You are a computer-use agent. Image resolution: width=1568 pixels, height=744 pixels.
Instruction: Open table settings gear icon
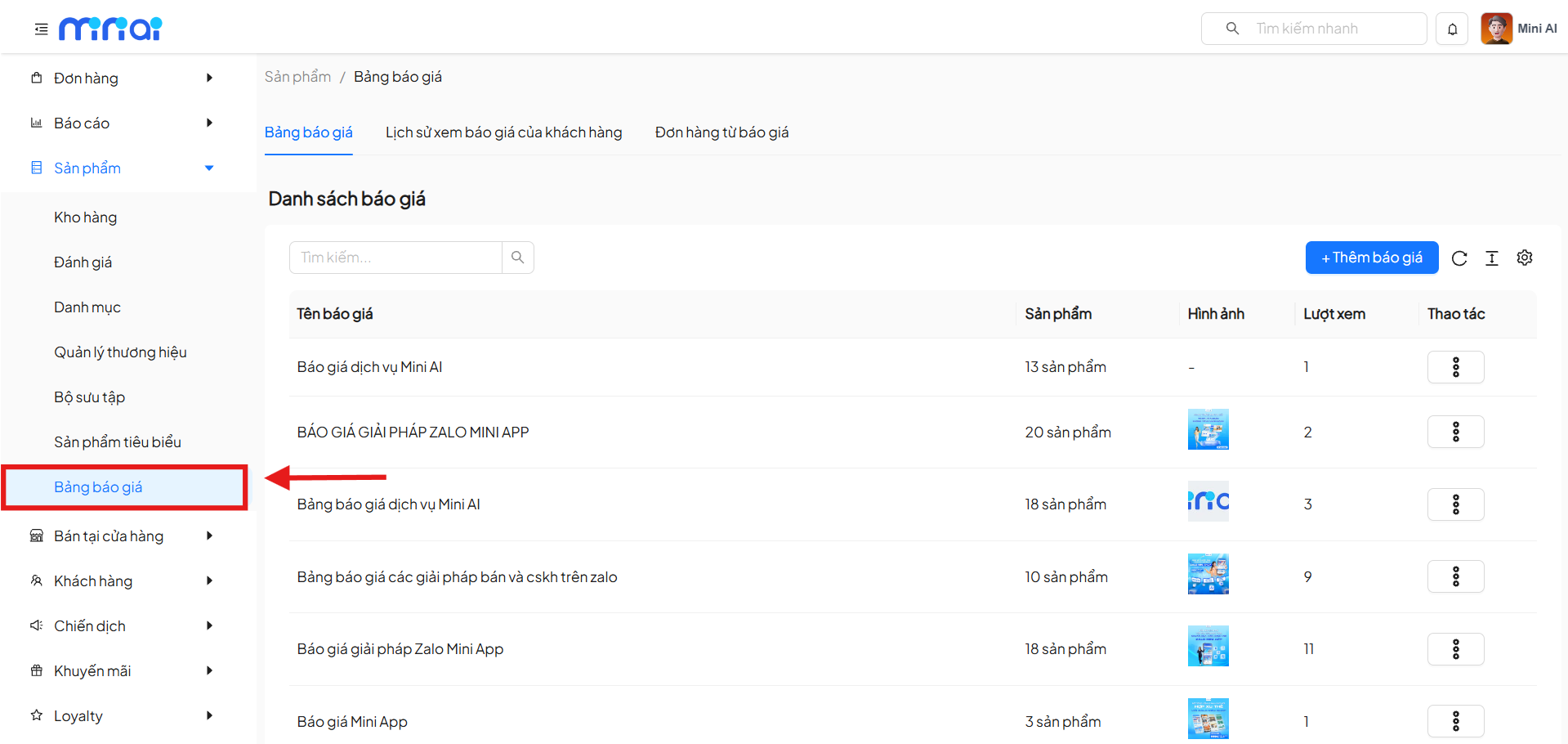[x=1525, y=258]
